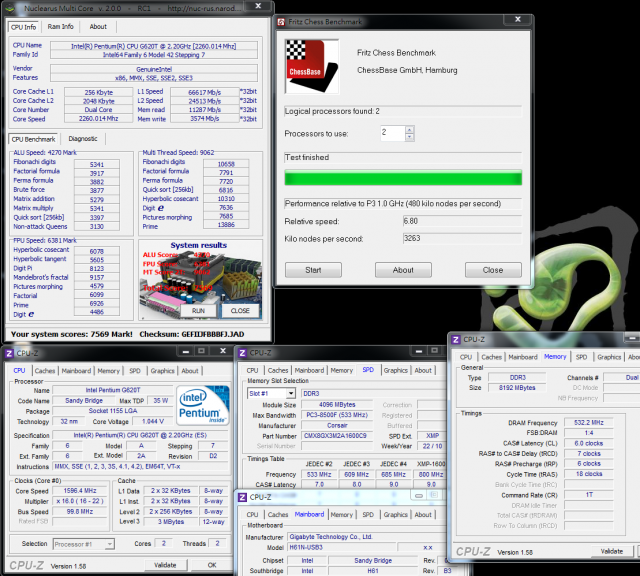This screenshot has width=640, height=576.
Task: Click the Fibonacci digits 5341 ALU value
Action: pos(97,164)
